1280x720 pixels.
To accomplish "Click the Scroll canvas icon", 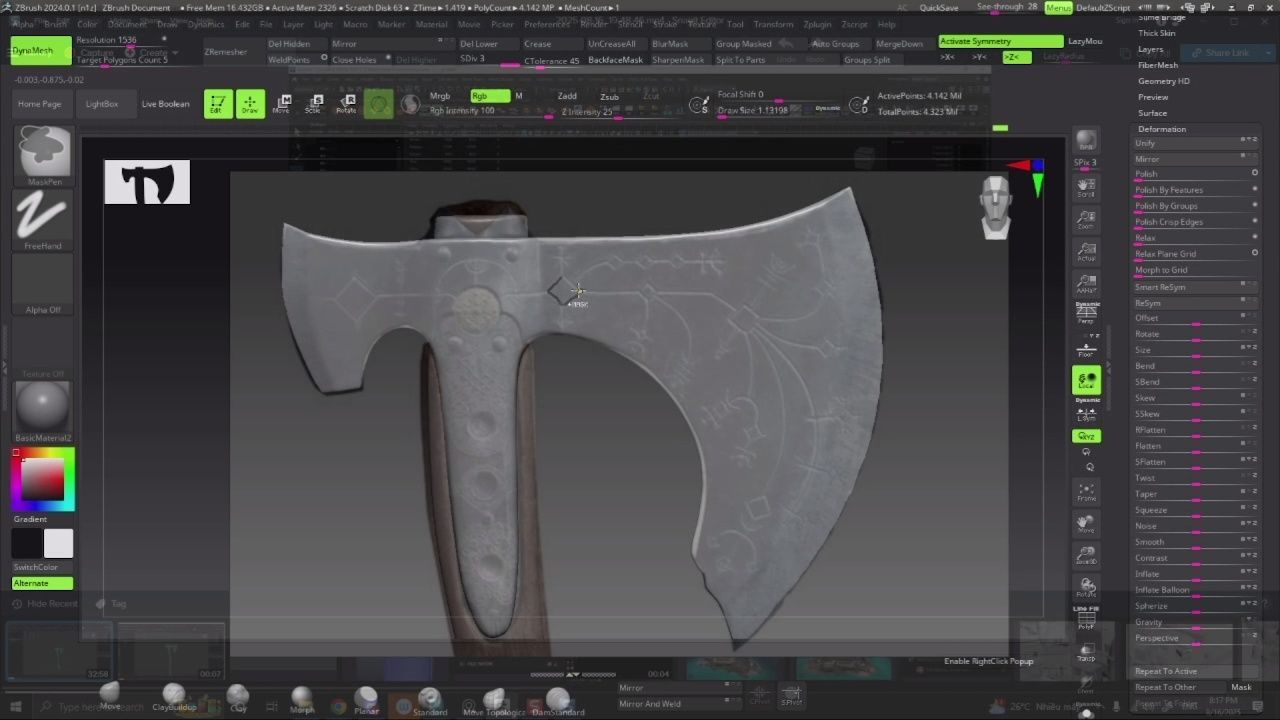I will (1086, 187).
